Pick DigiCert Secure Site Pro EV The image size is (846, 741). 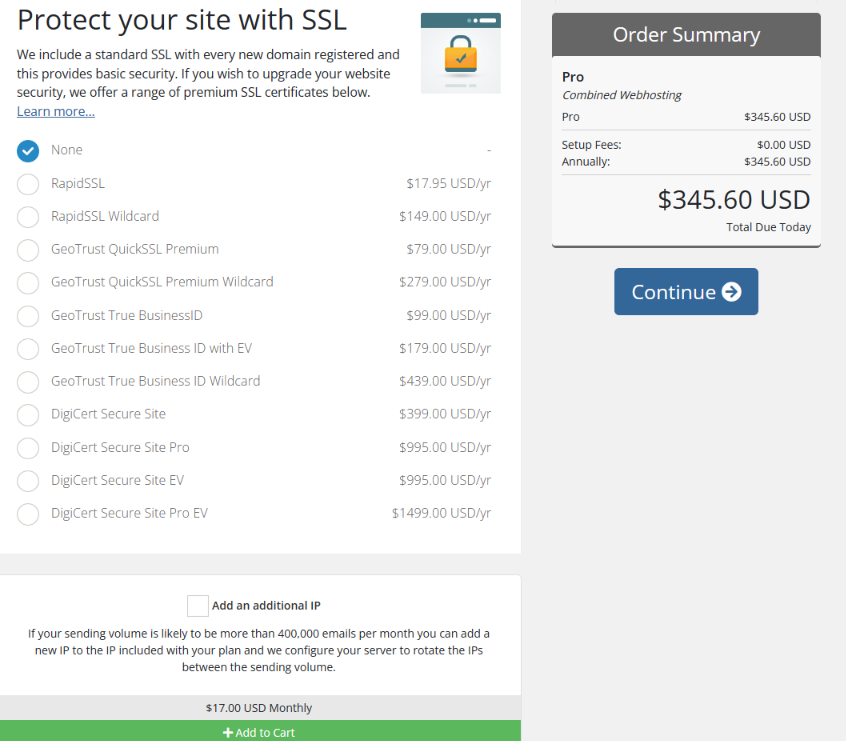coord(28,514)
